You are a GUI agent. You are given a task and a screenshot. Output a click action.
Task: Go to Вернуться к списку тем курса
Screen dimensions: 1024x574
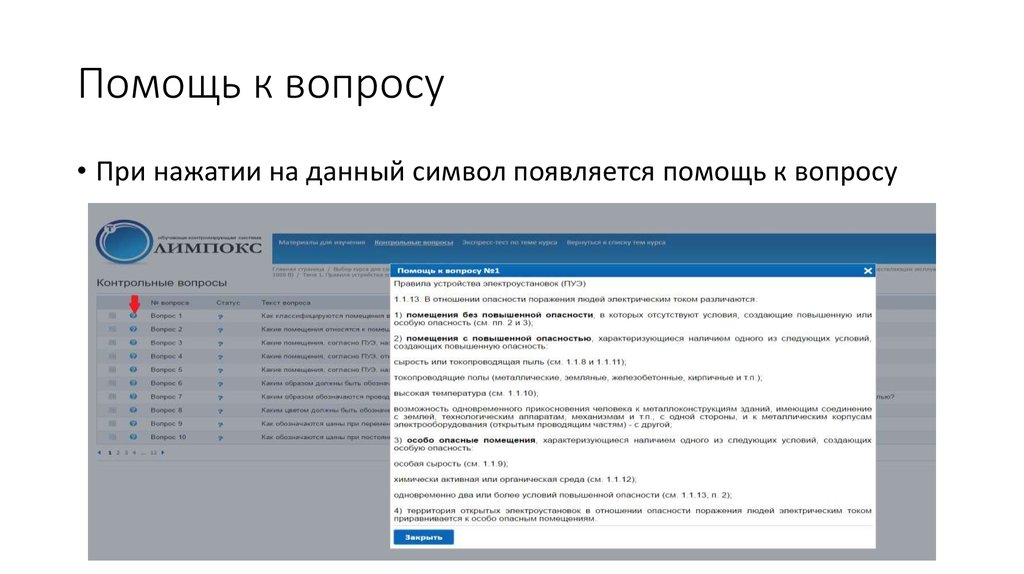616,242
